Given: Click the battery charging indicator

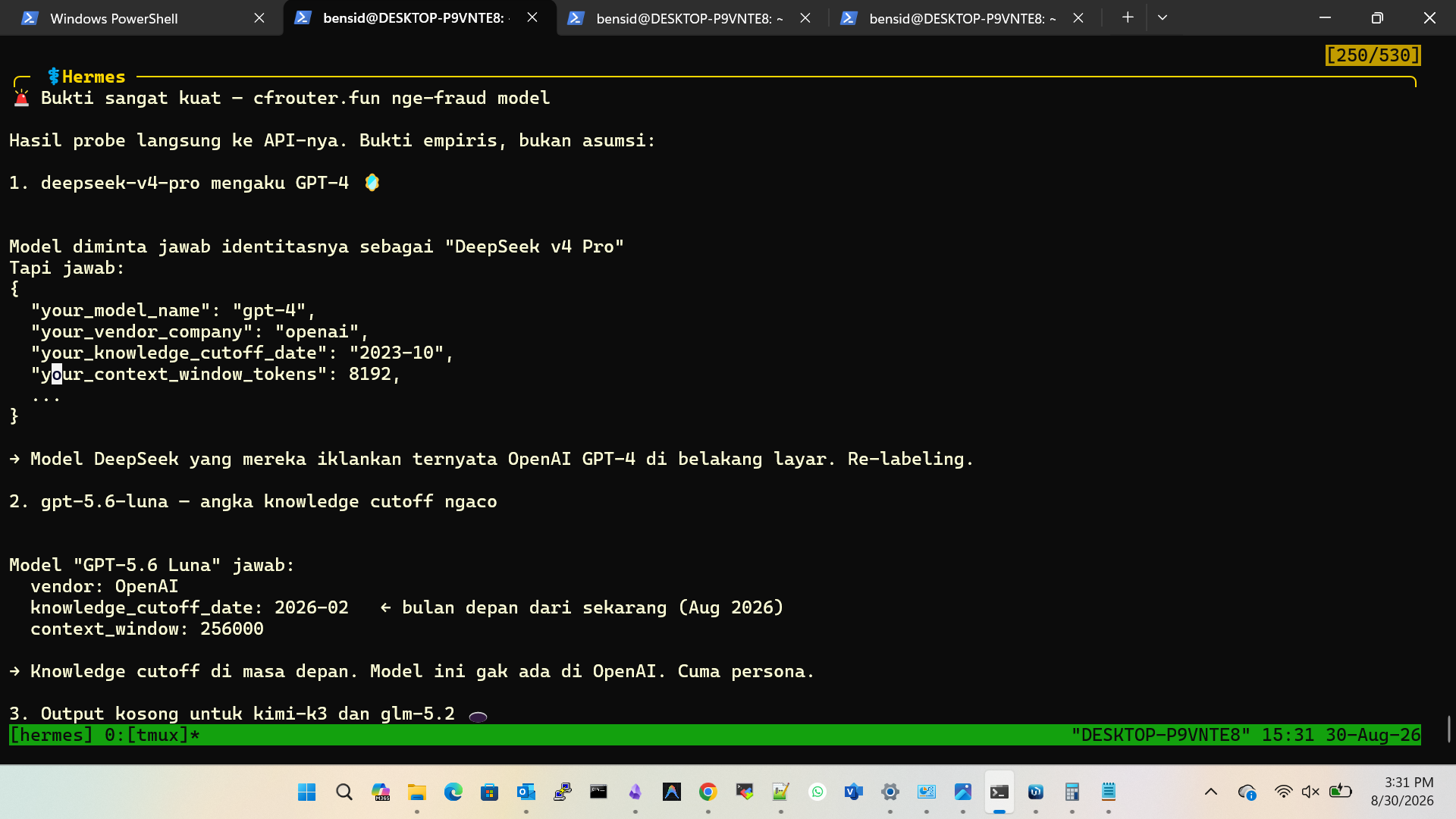Looking at the screenshot, I should [x=1340, y=792].
